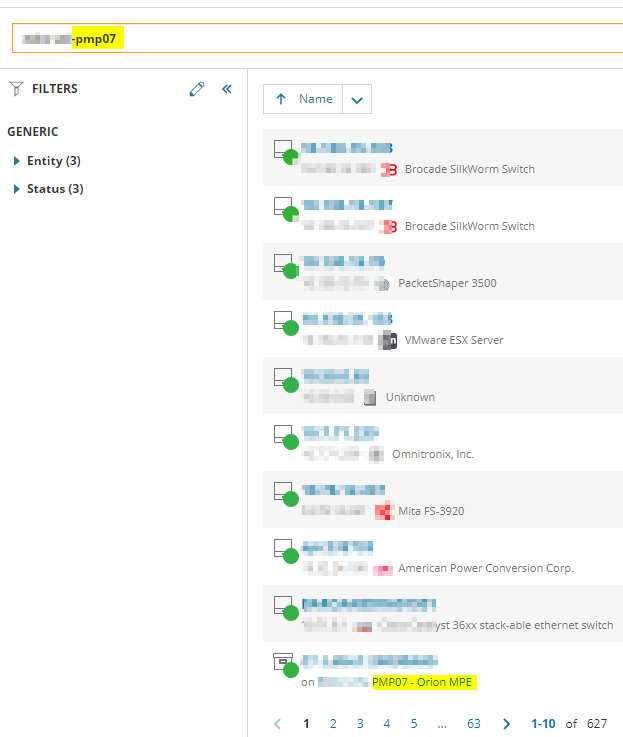623x737 pixels.
Task: Open the sort-by dropdown chevron
Action: (357, 99)
